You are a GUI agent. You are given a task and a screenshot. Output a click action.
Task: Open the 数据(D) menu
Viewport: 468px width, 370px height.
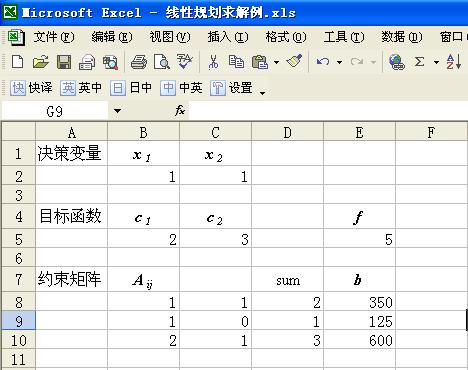coord(401,37)
